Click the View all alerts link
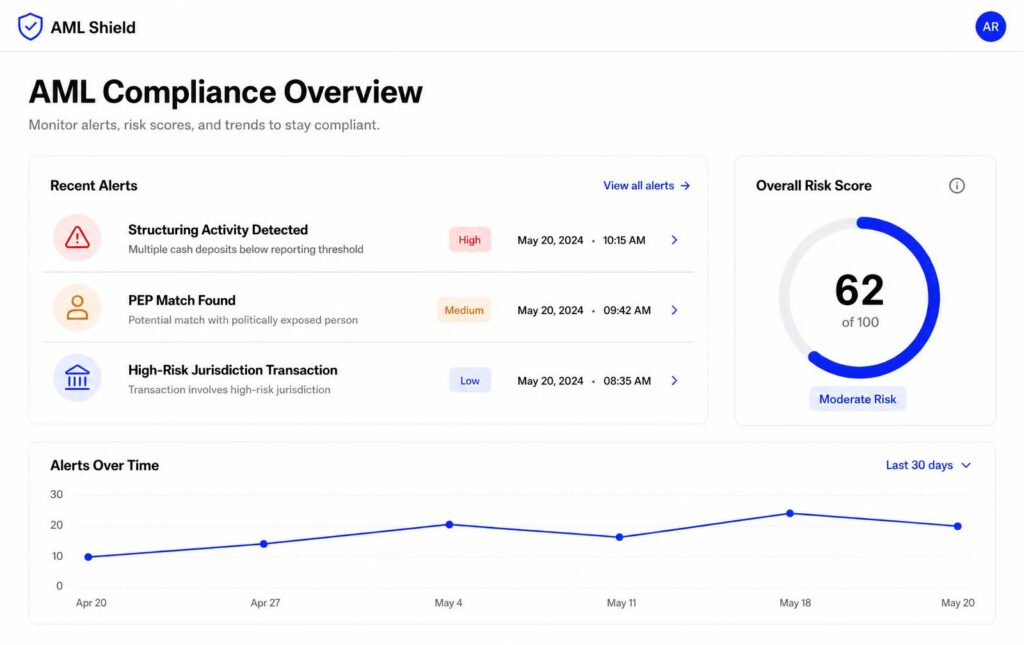Viewport: 1024px width, 645px height. click(x=646, y=185)
